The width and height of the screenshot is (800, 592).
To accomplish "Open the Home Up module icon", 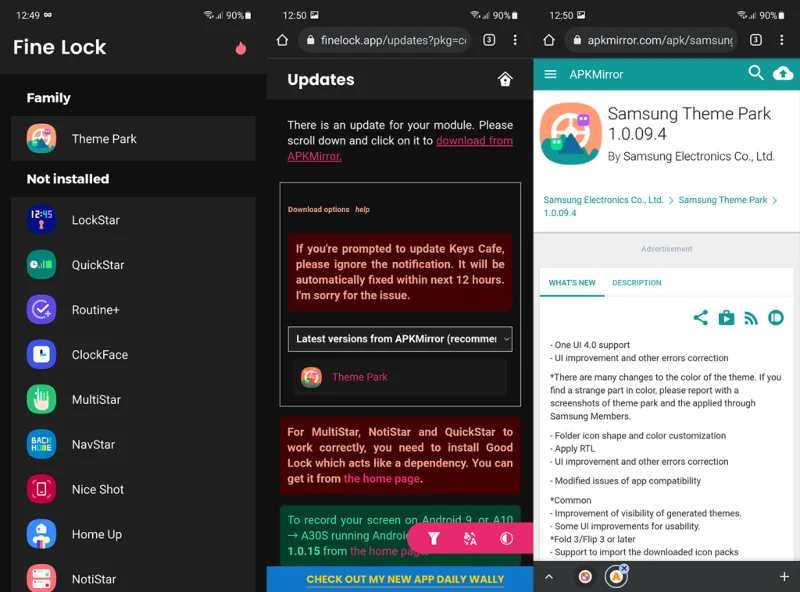I will pos(41,534).
